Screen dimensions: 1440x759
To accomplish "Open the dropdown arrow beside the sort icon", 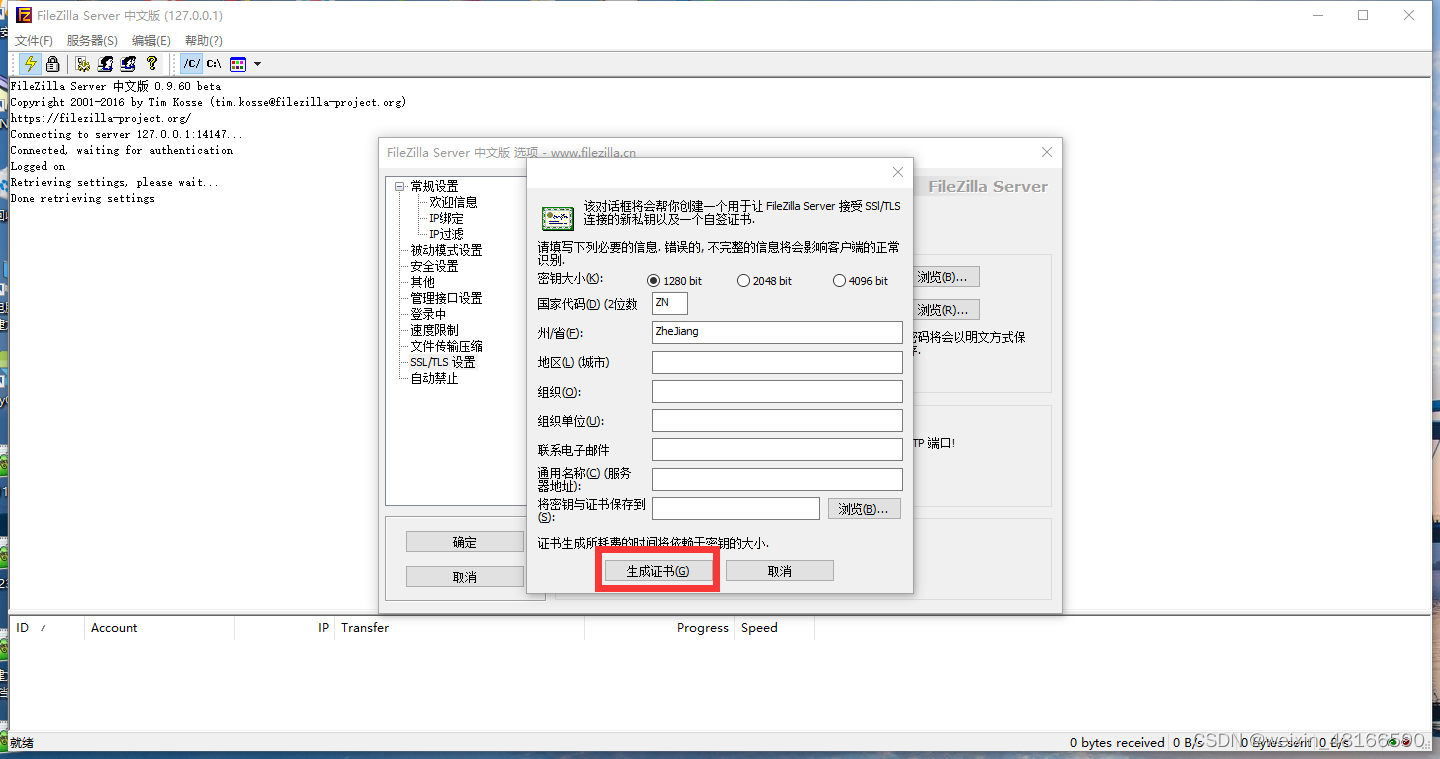I will (x=258, y=64).
